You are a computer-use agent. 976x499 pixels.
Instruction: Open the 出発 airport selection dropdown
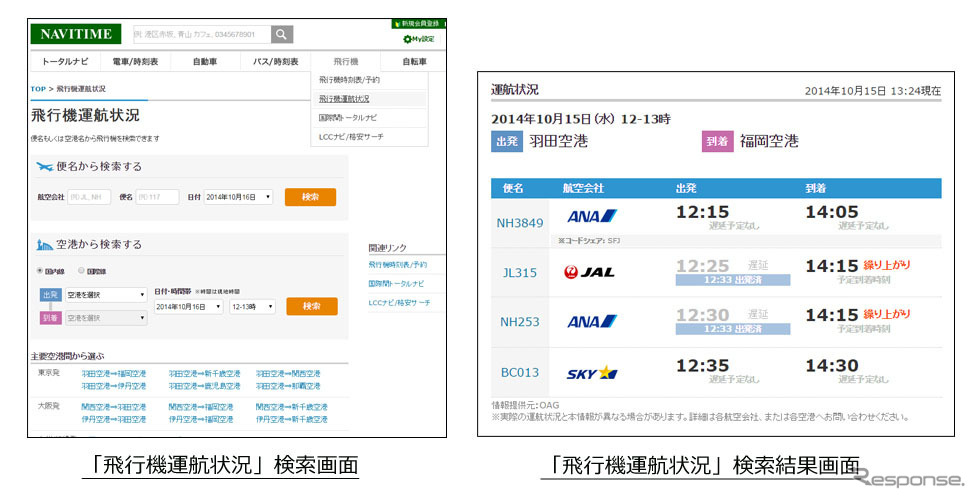pos(105,295)
